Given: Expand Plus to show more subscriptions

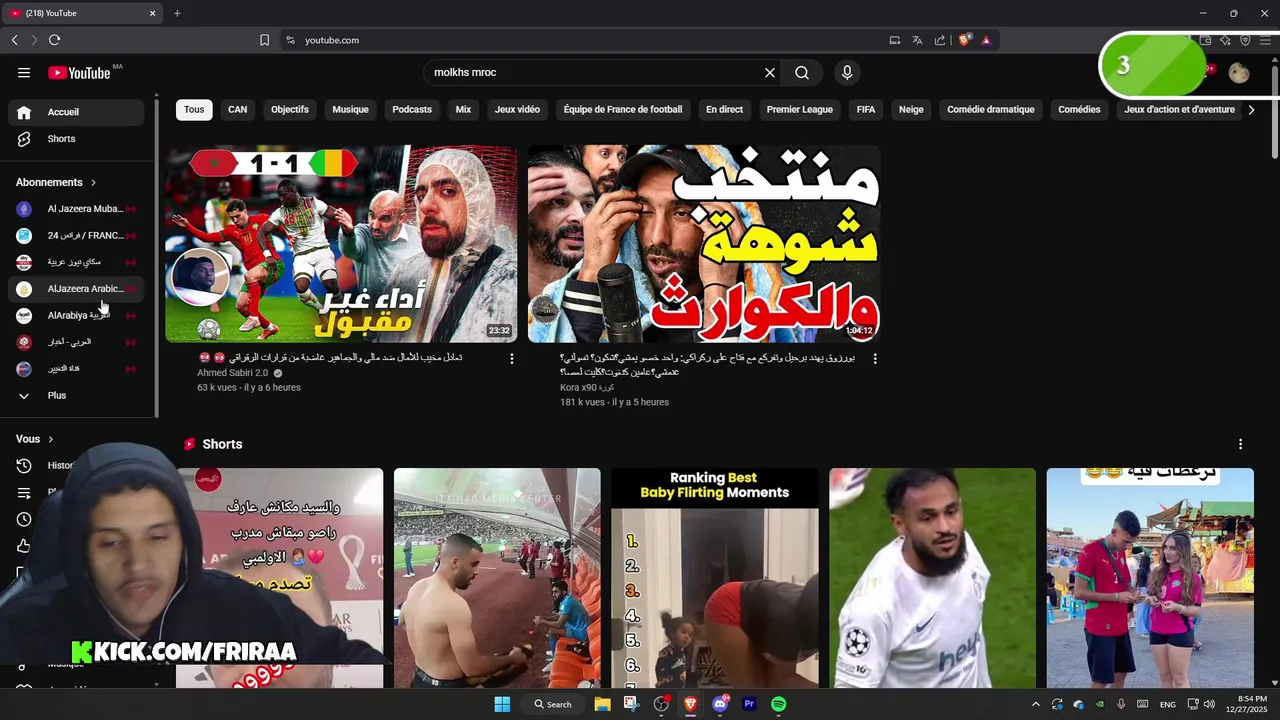Looking at the screenshot, I should (75, 396).
